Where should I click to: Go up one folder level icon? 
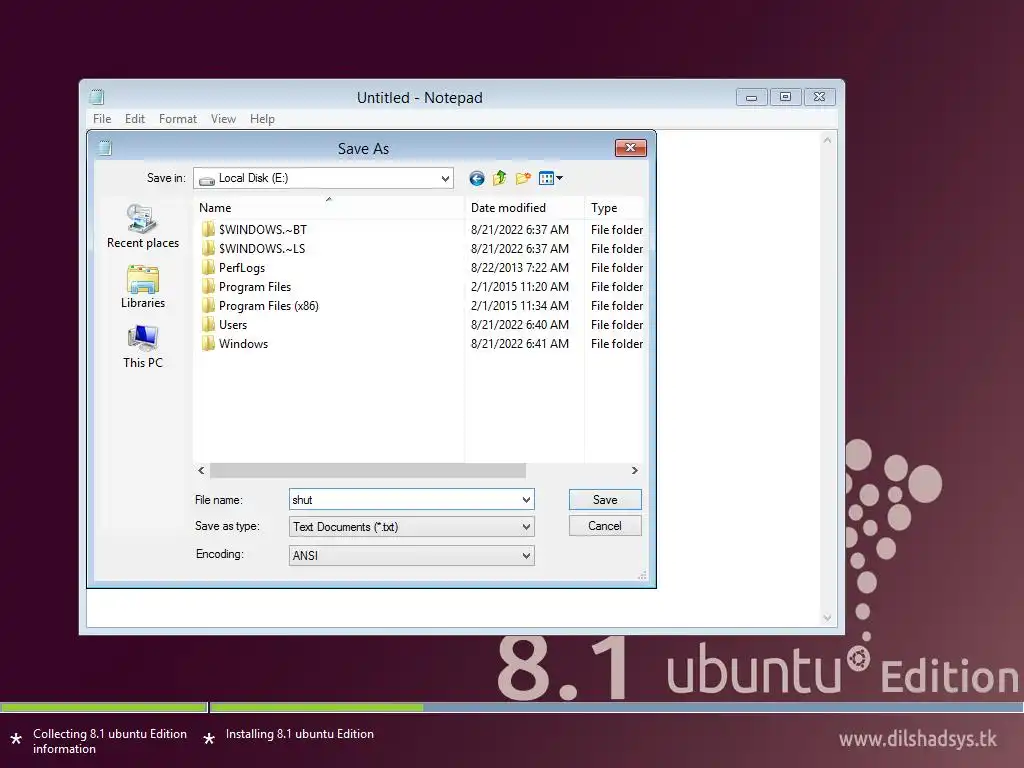(500, 178)
